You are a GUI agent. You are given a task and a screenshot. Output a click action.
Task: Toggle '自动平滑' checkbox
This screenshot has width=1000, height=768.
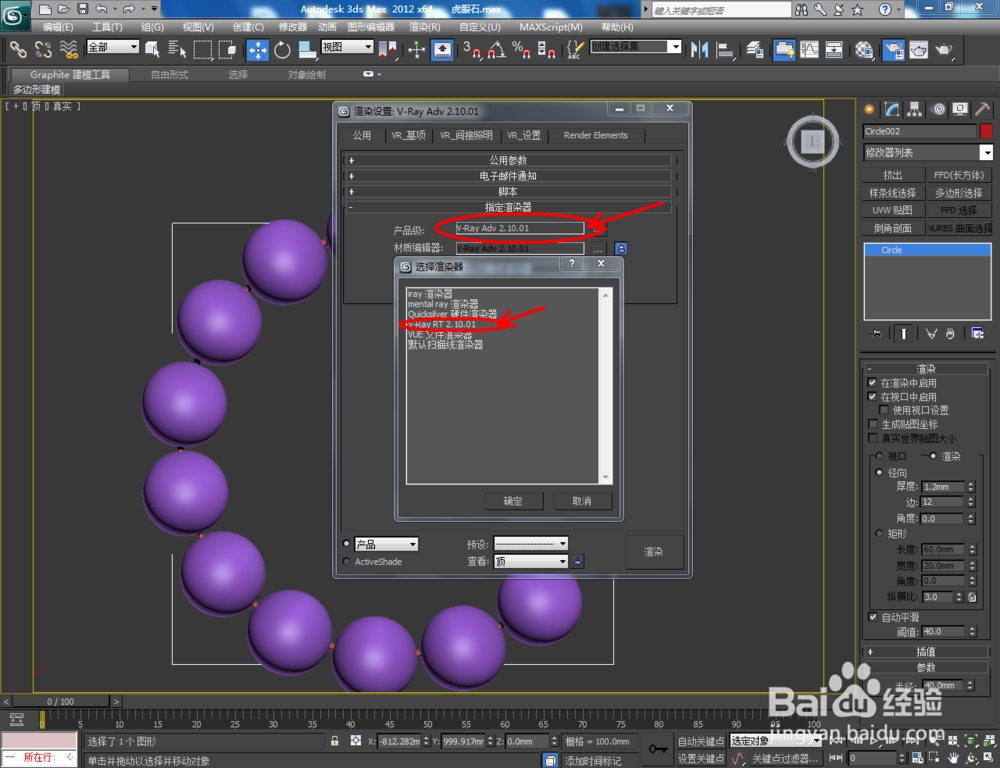coord(872,617)
